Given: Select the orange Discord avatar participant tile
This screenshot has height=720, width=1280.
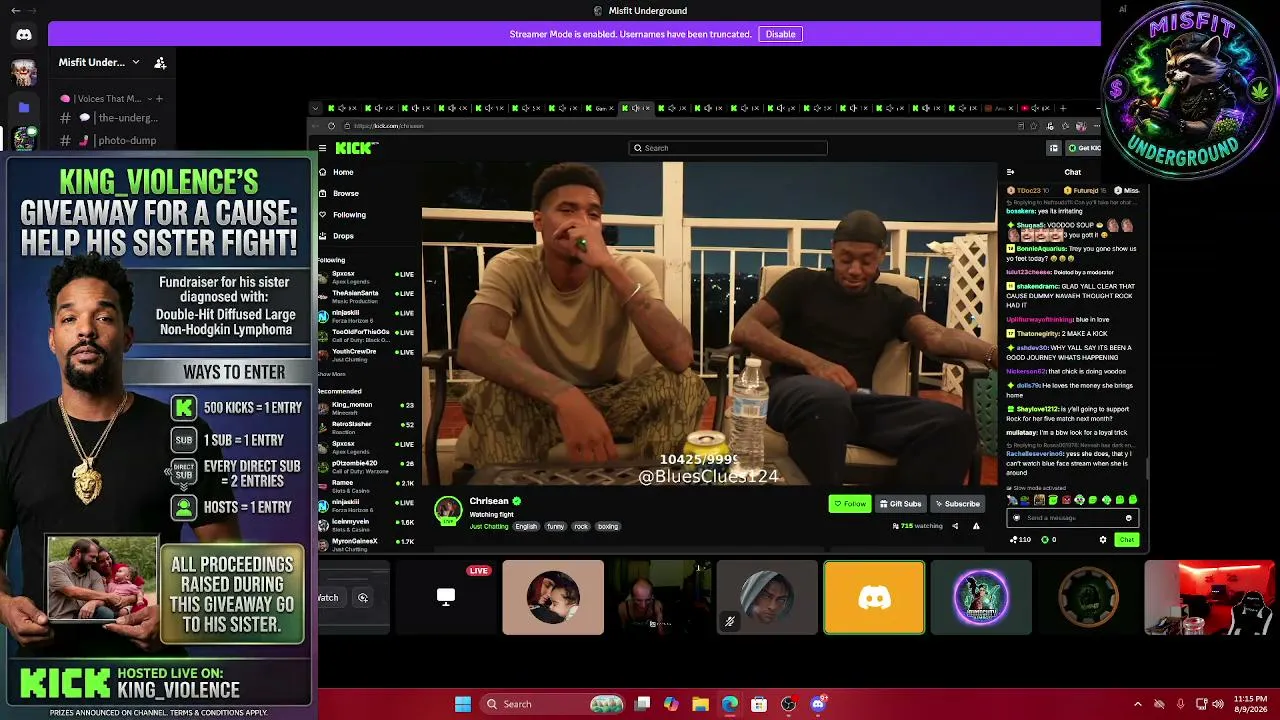Looking at the screenshot, I should (874, 598).
